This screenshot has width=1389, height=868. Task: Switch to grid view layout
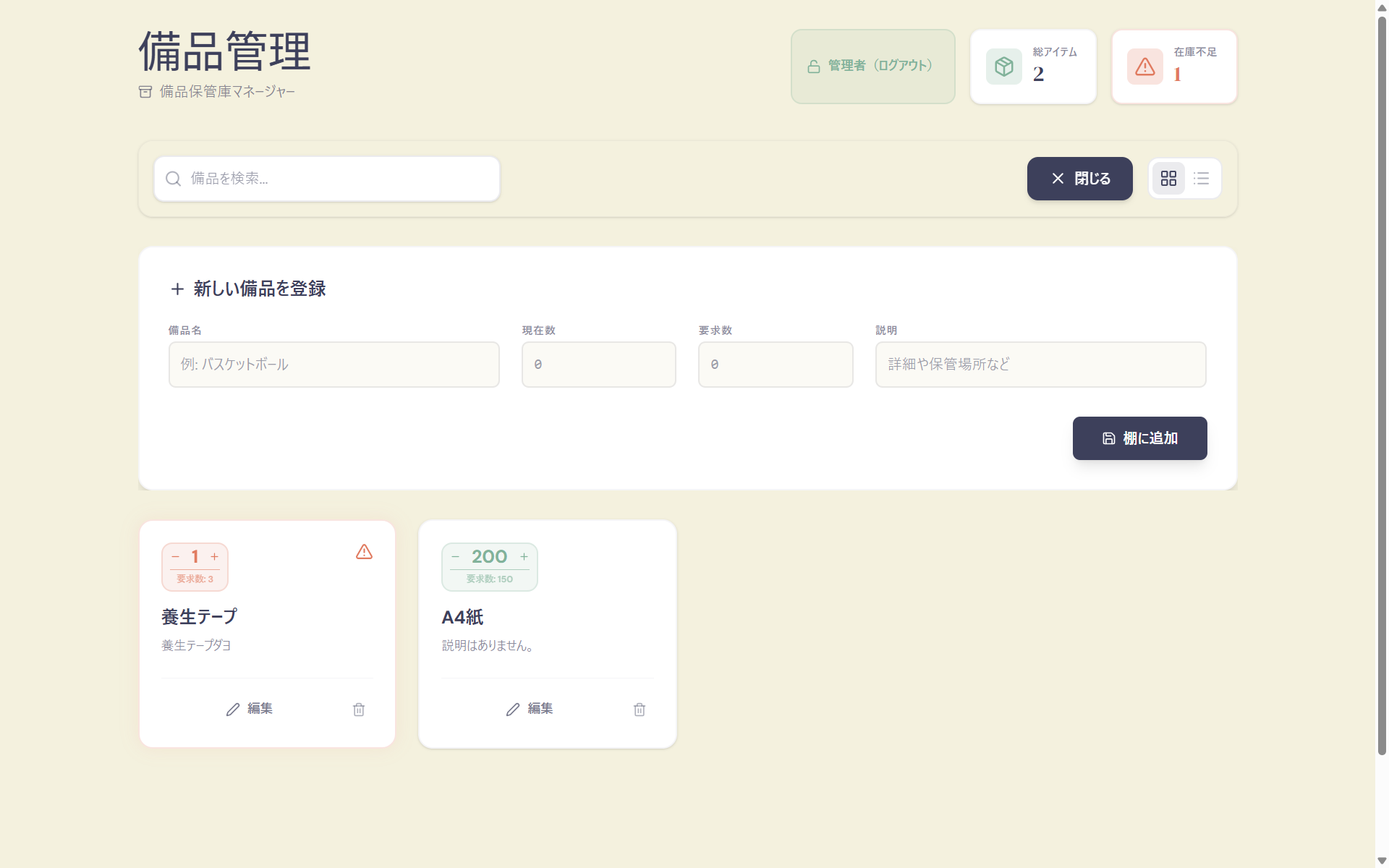1168,179
